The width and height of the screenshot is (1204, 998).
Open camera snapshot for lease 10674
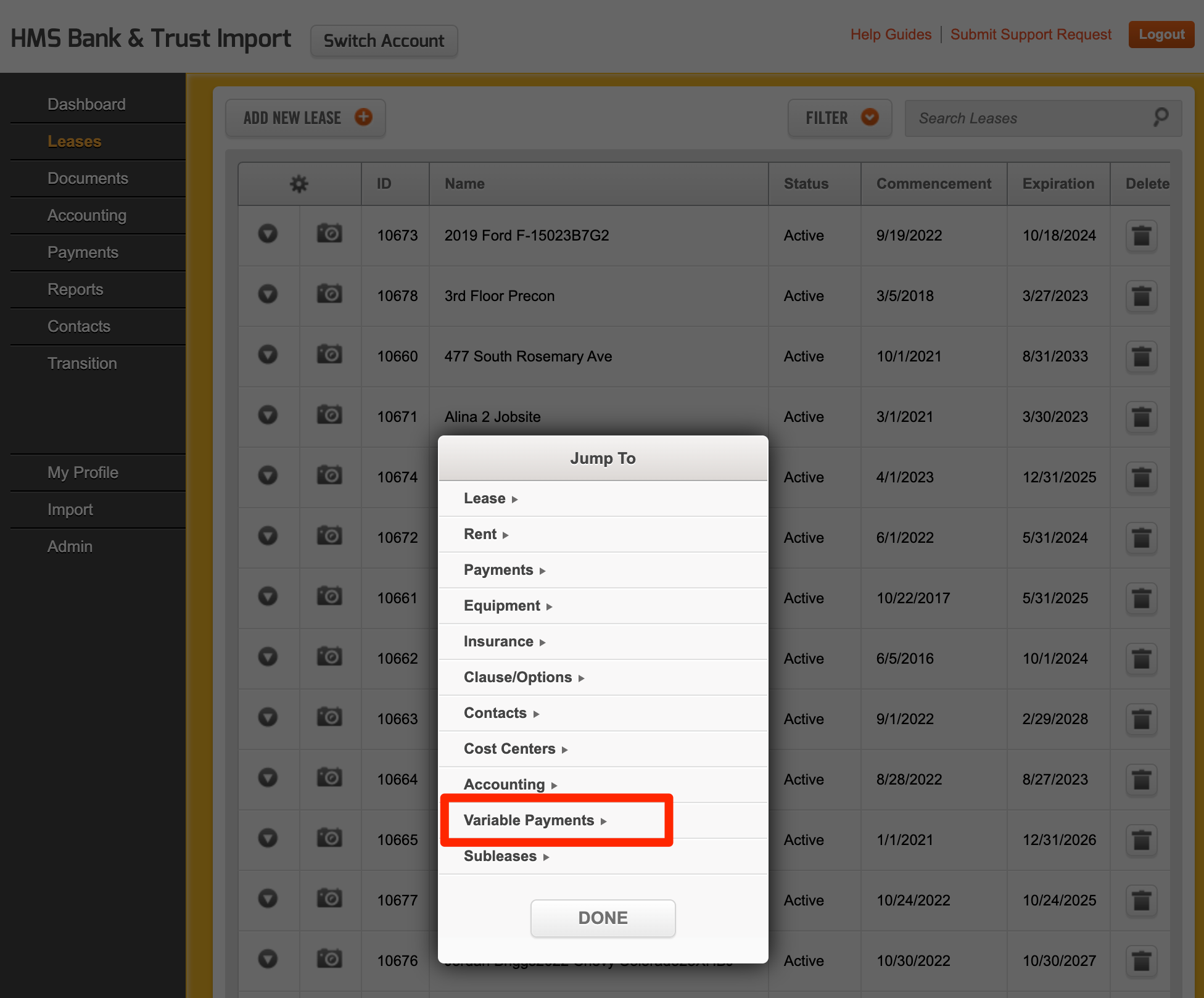329,476
